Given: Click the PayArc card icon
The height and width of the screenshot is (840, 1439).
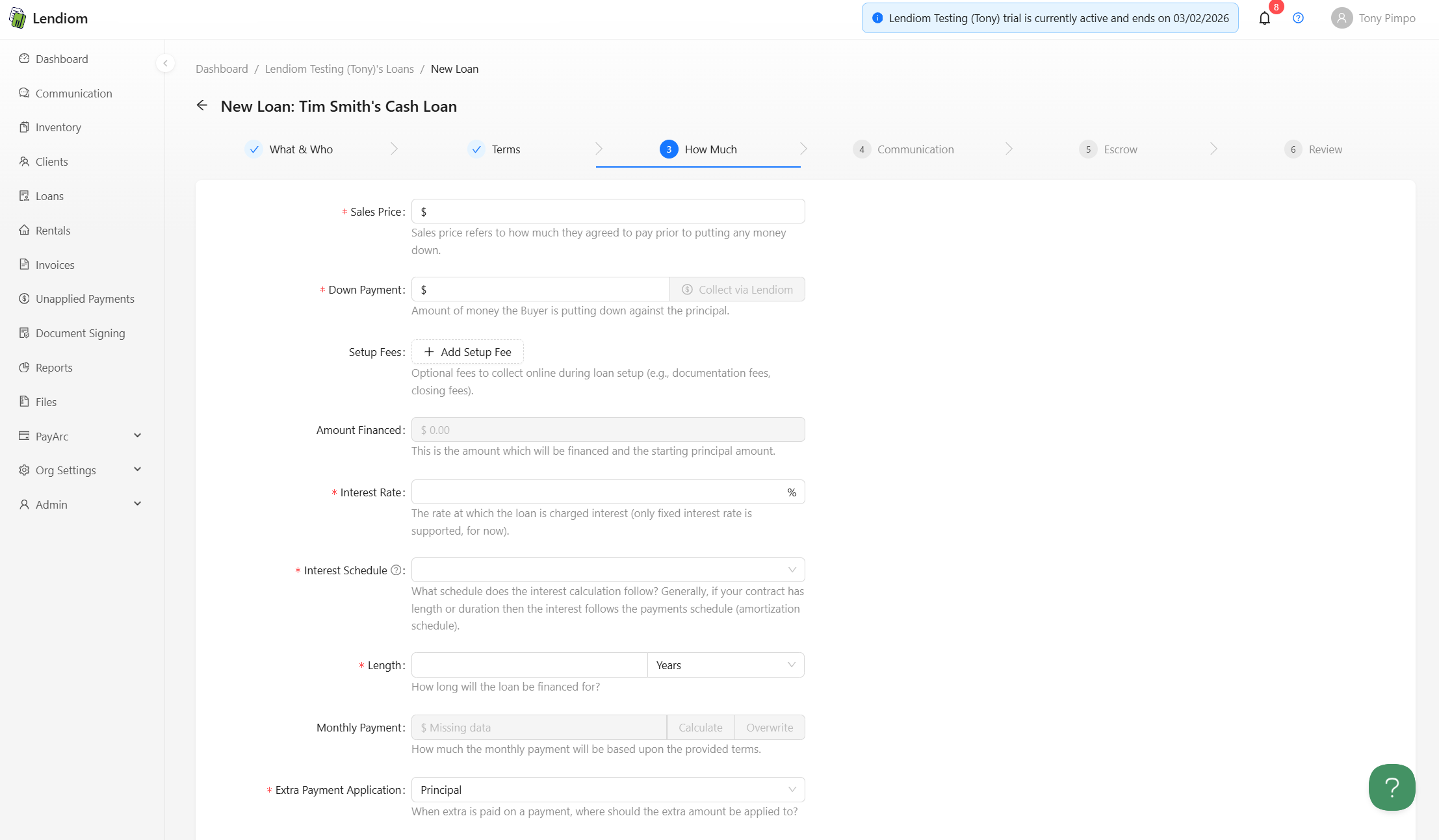Looking at the screenshot, I should [x=24, y=436].
